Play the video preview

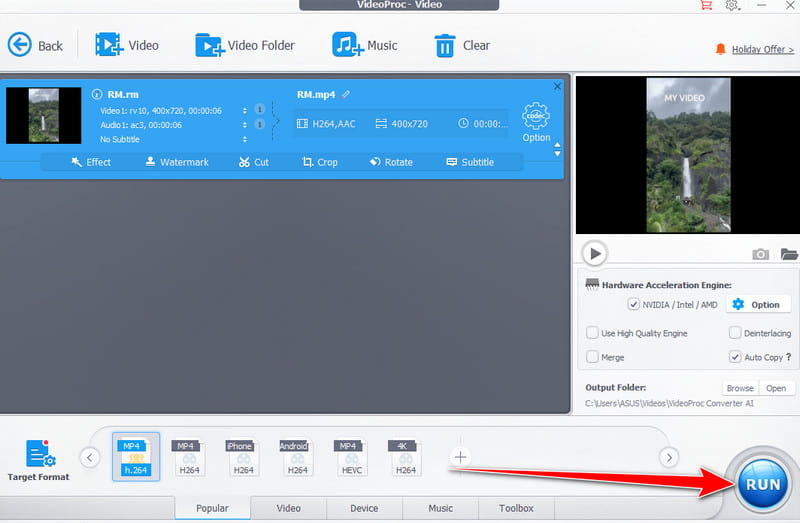[x=594, y=254]
